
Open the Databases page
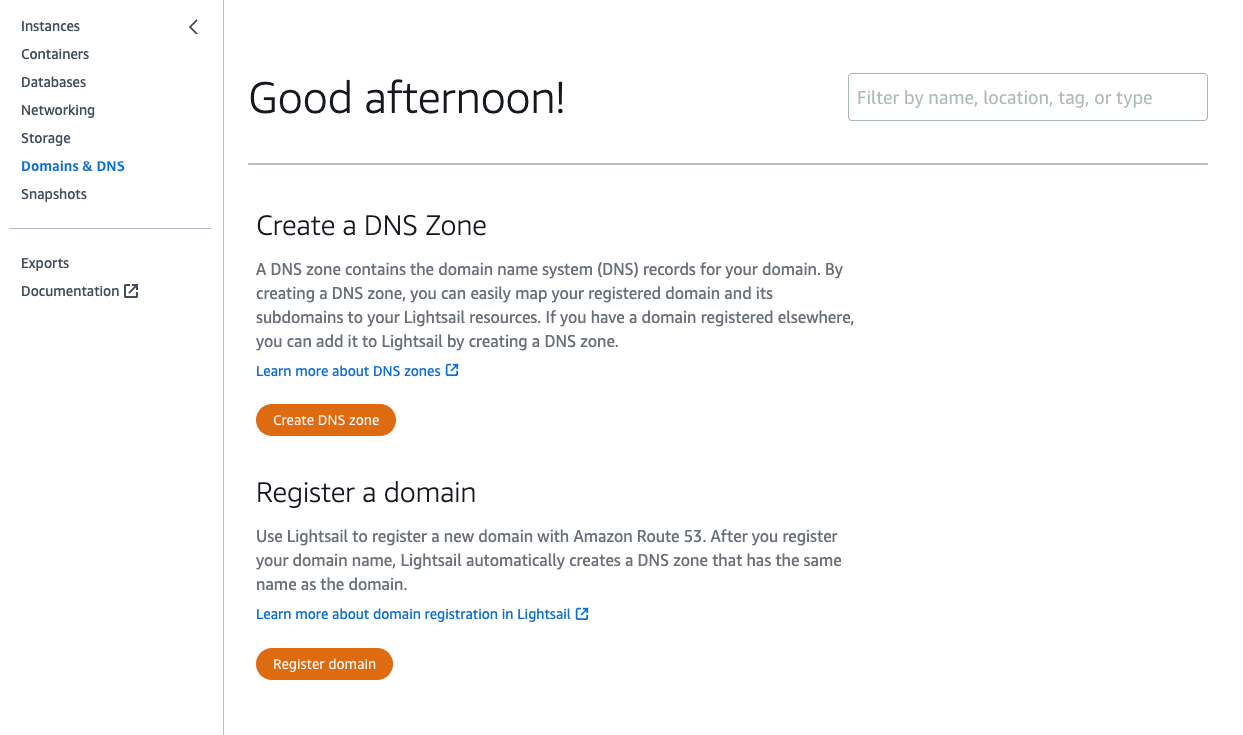click(53, 82)
